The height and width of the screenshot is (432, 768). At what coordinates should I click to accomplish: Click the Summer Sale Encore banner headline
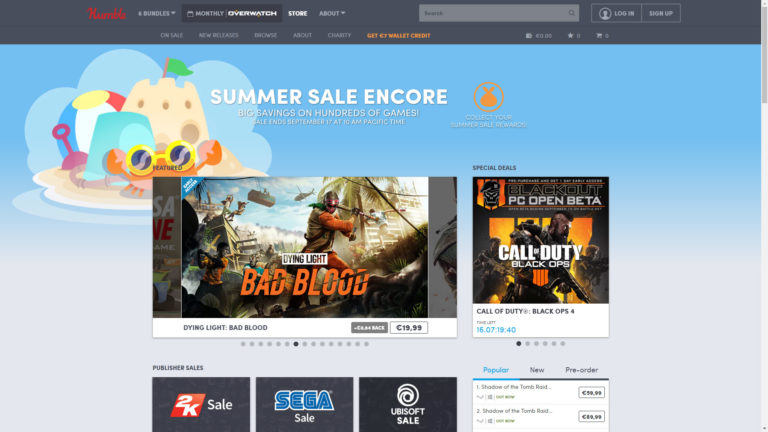click(x=329, y=97)
